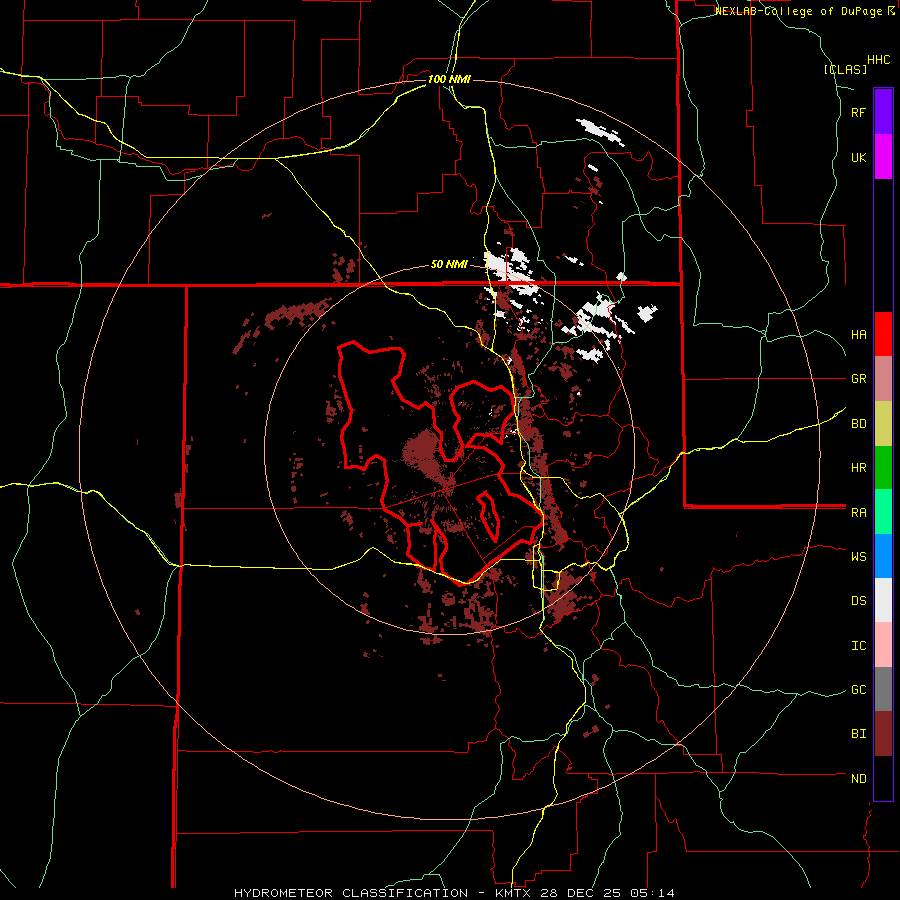Click the WS legend label

(858, 556)
